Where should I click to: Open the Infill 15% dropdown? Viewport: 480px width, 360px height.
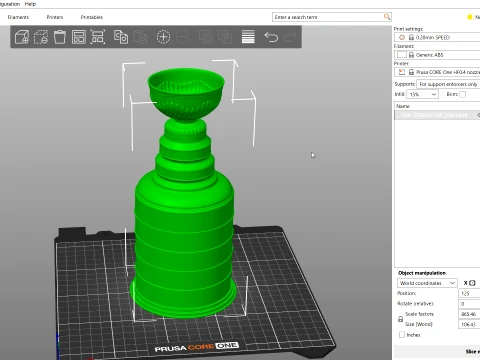422,94
